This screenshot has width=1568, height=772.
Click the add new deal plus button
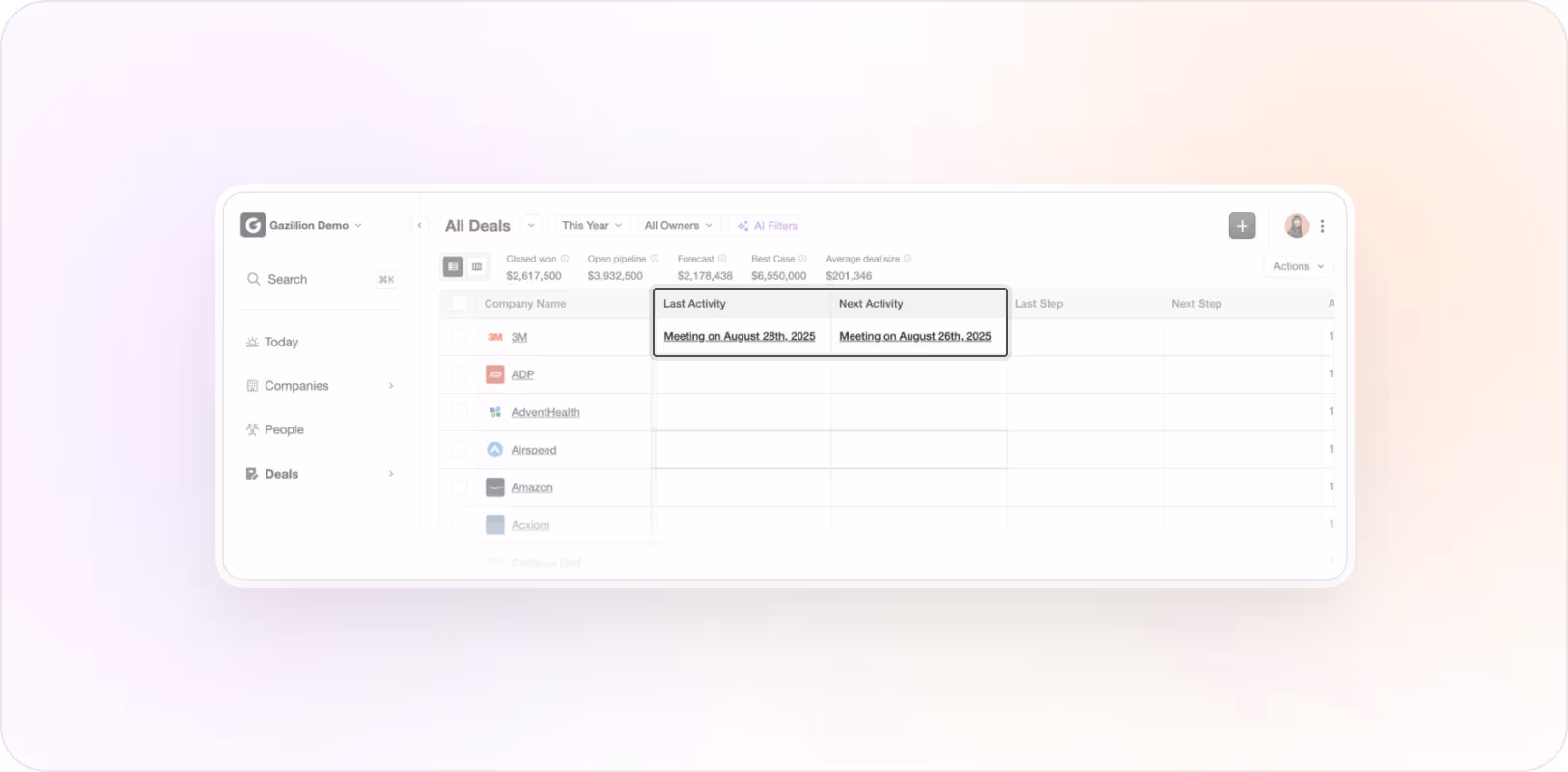pyautogui.click(x=1242, y=226)
